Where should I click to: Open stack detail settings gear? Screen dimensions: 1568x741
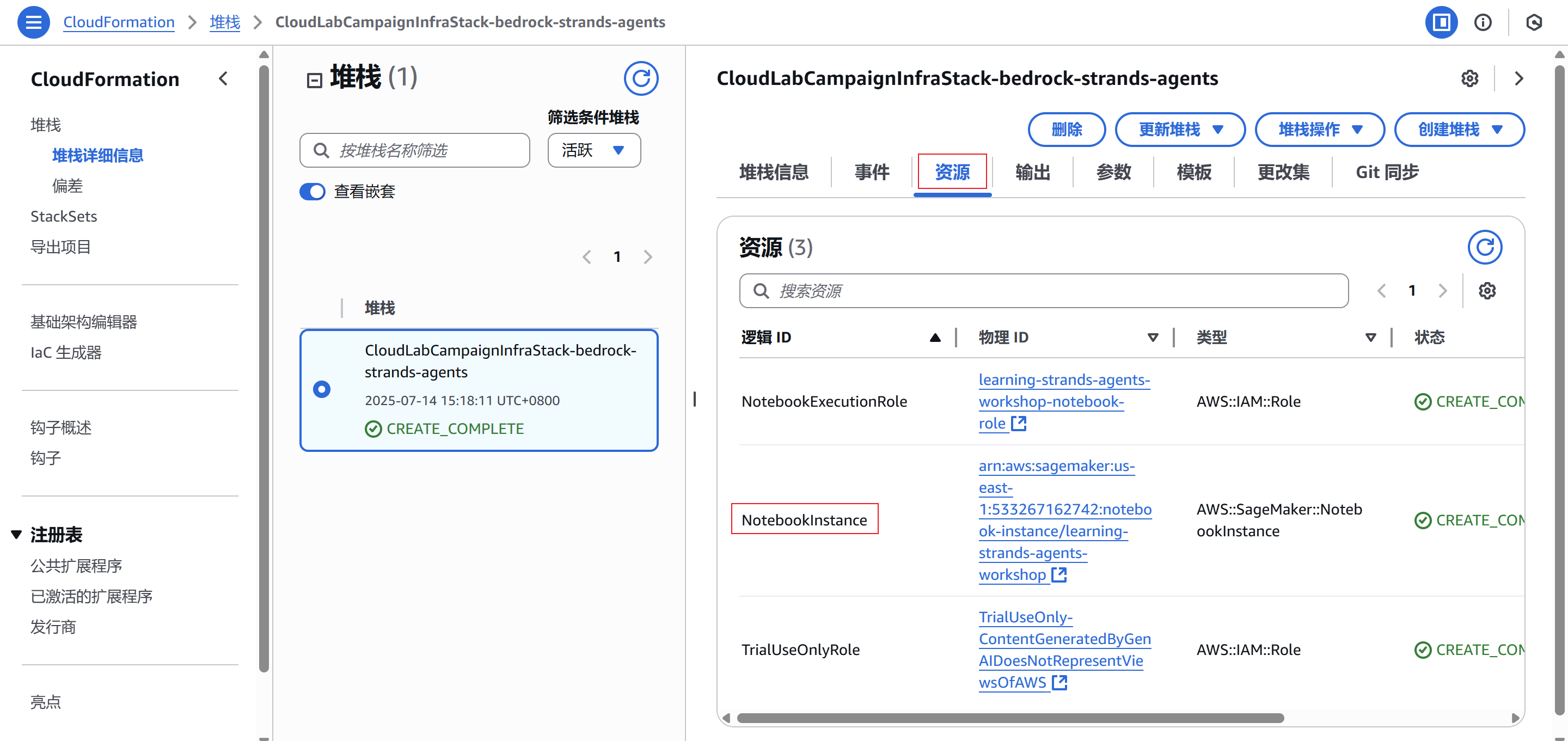[x=1469, y=78]
